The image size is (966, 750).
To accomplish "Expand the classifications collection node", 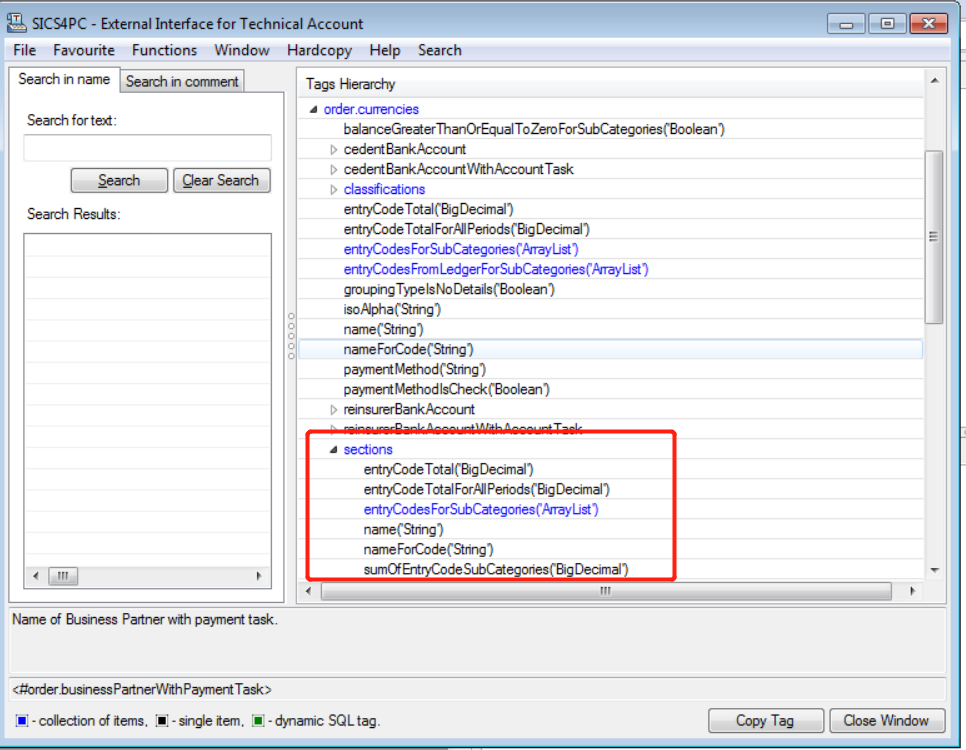I will [334, 190].
